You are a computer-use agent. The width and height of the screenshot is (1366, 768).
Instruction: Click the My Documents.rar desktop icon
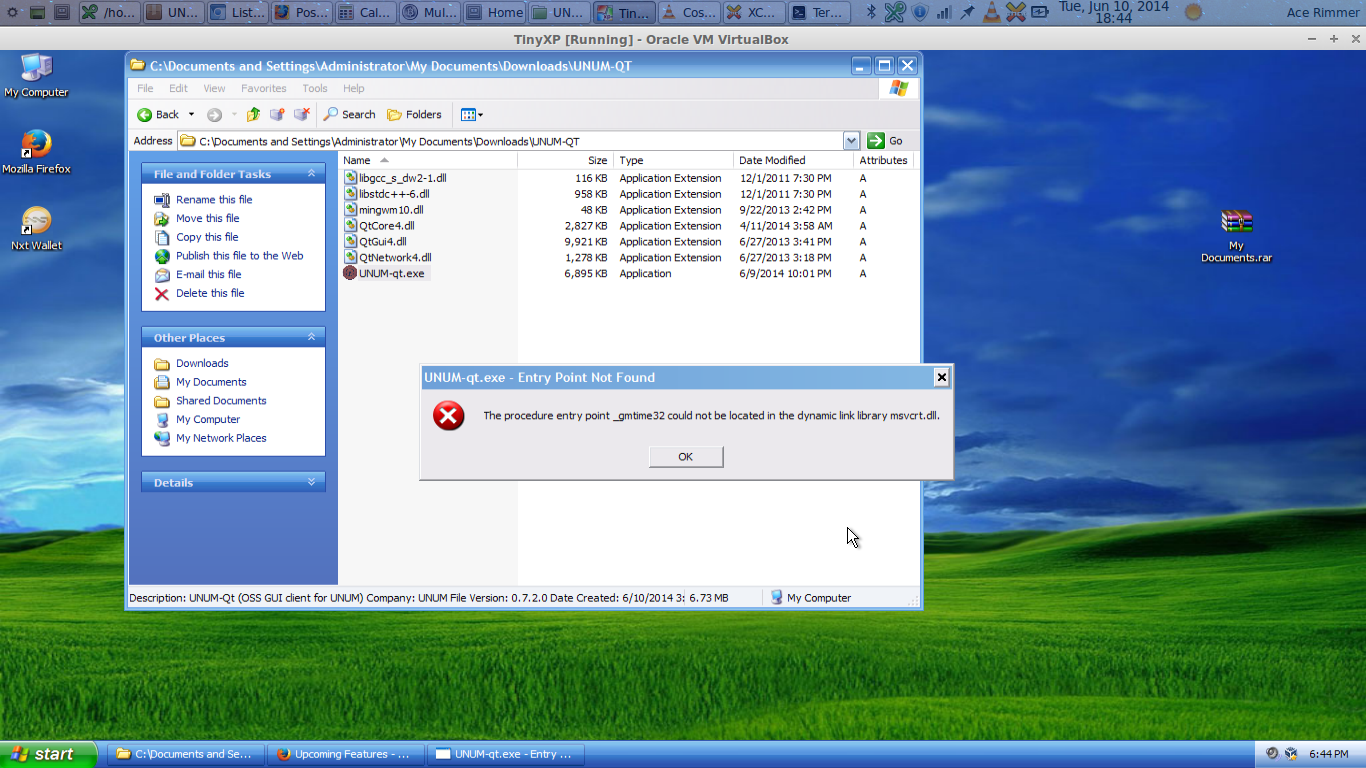1237,237
